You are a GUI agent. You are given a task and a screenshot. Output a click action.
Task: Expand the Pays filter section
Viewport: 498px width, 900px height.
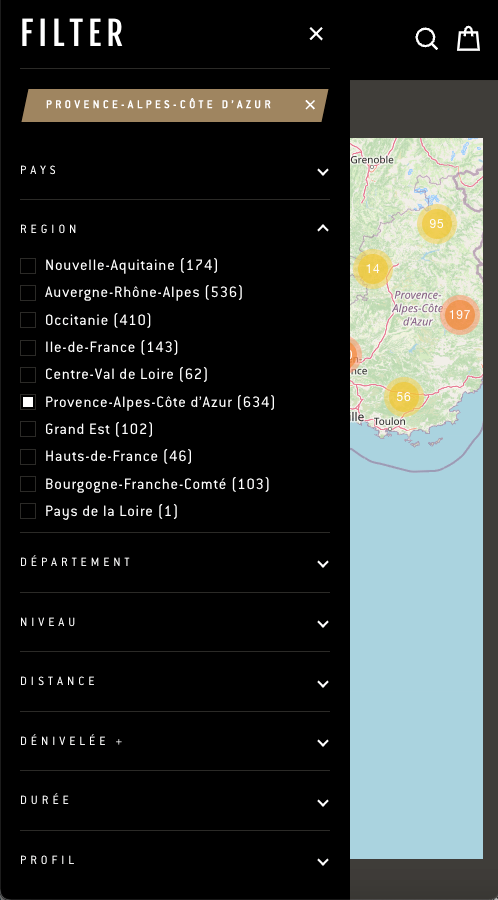[175, 171]
